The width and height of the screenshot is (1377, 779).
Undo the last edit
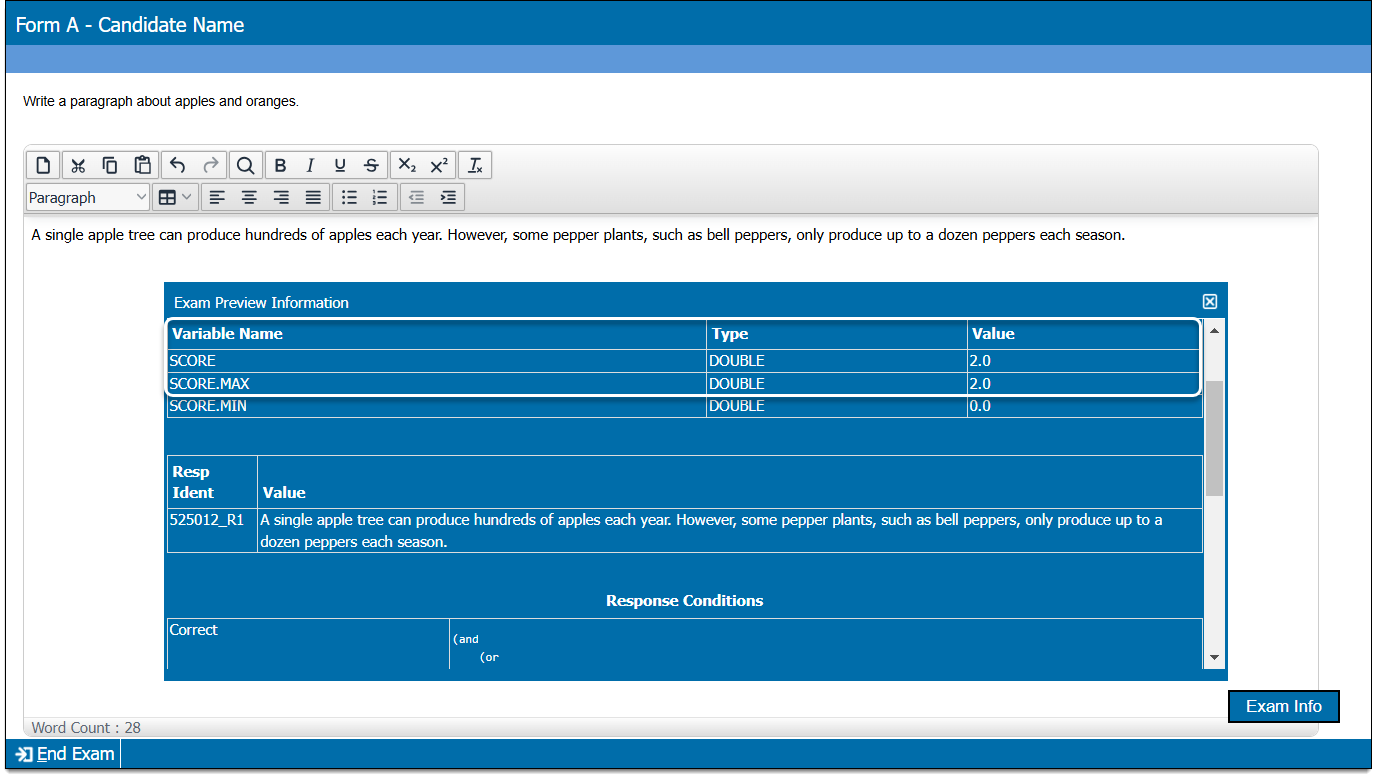coord(178,165)
